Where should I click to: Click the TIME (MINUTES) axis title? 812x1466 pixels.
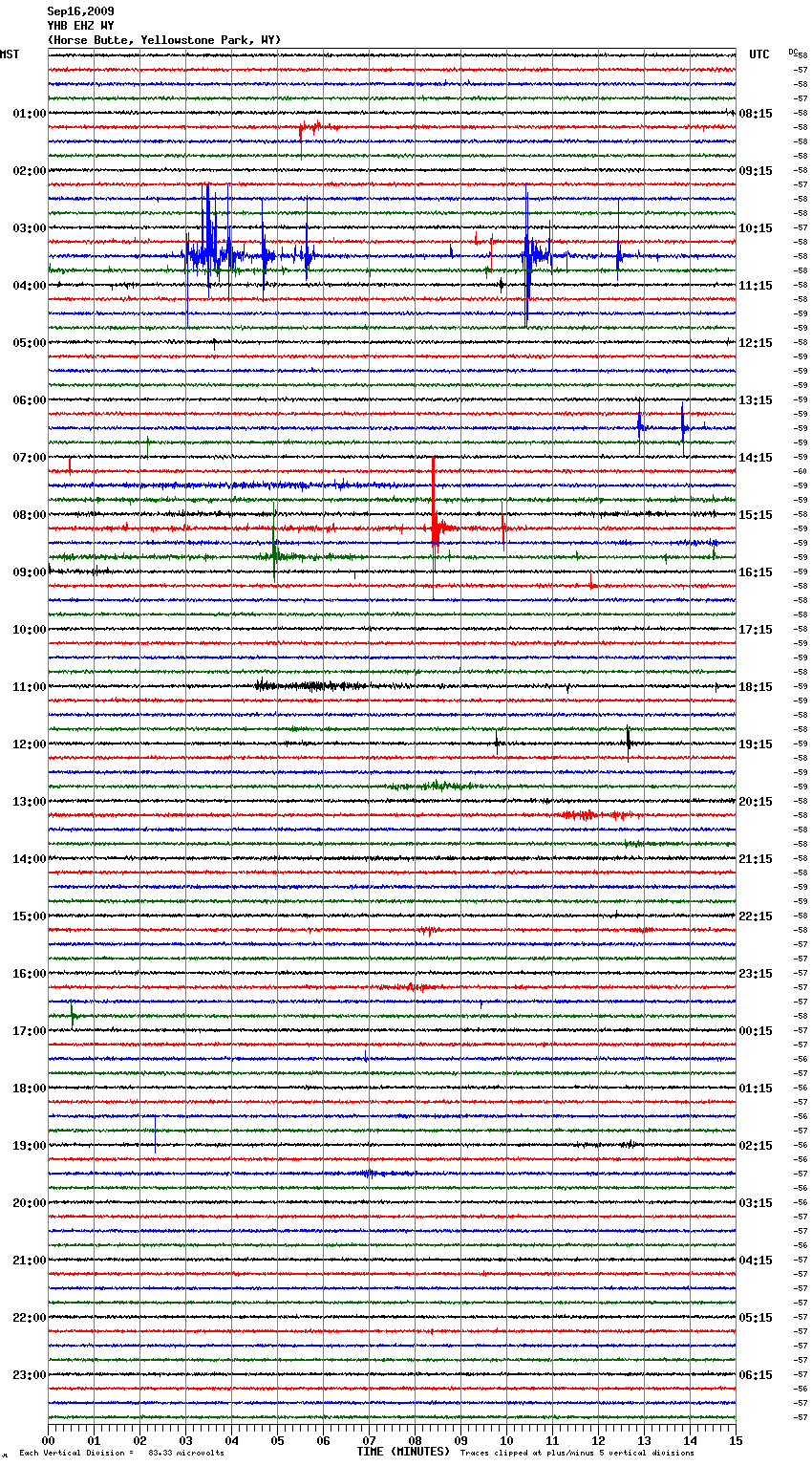(403, 1452)
